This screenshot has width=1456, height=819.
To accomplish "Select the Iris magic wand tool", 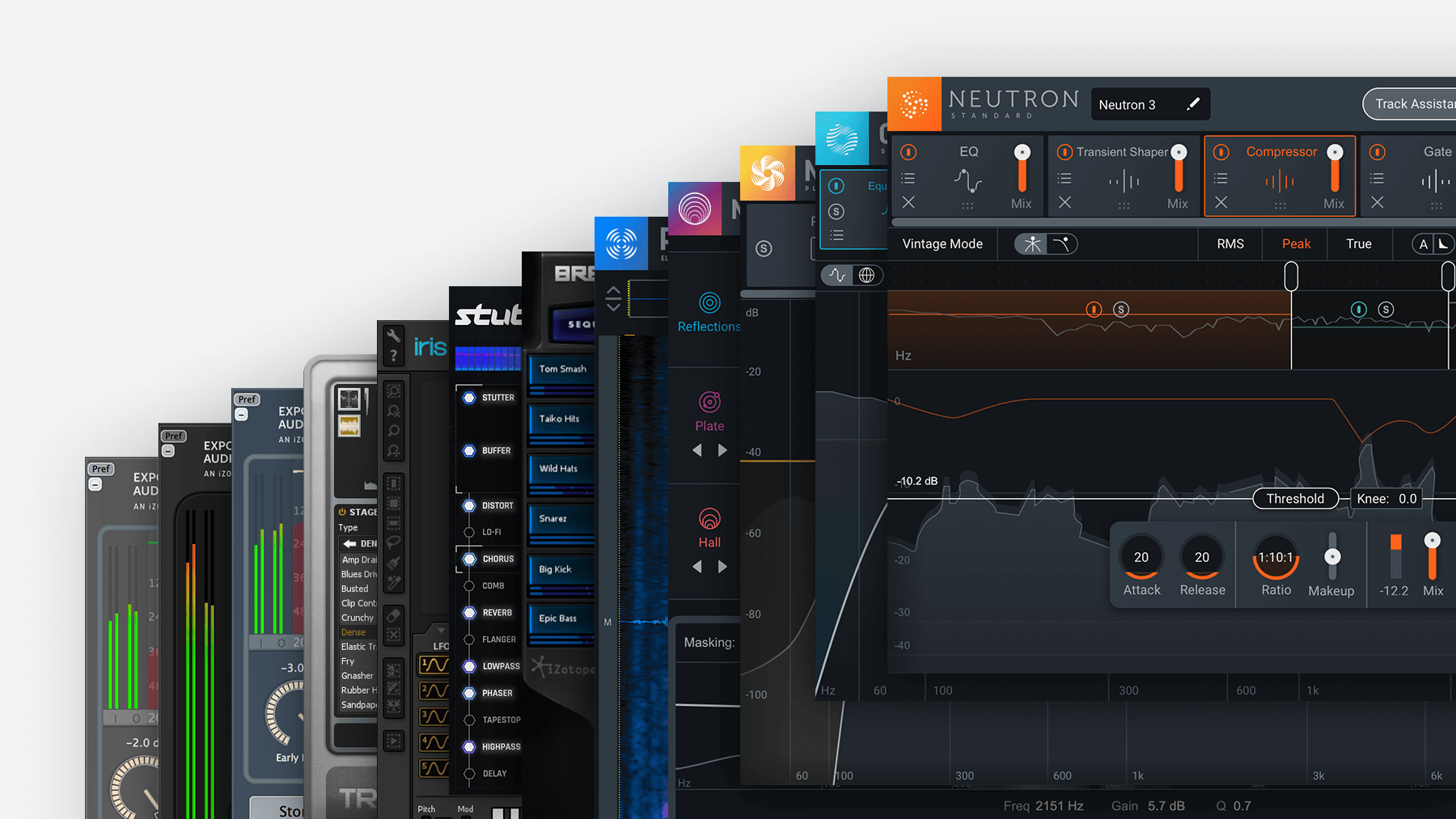I will pyautogui.click(x=393, y=582).
